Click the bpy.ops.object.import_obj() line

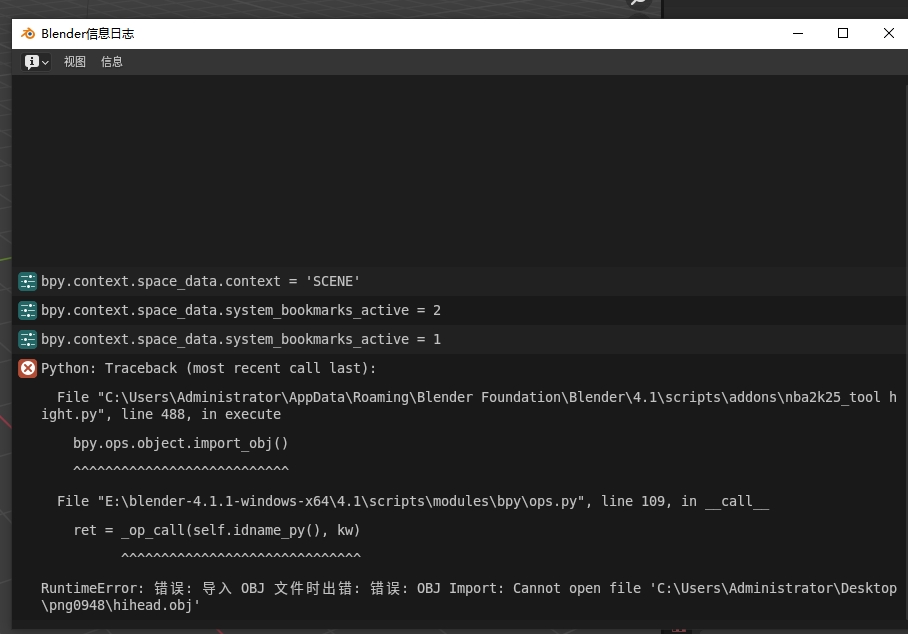[x=181, y=444]
